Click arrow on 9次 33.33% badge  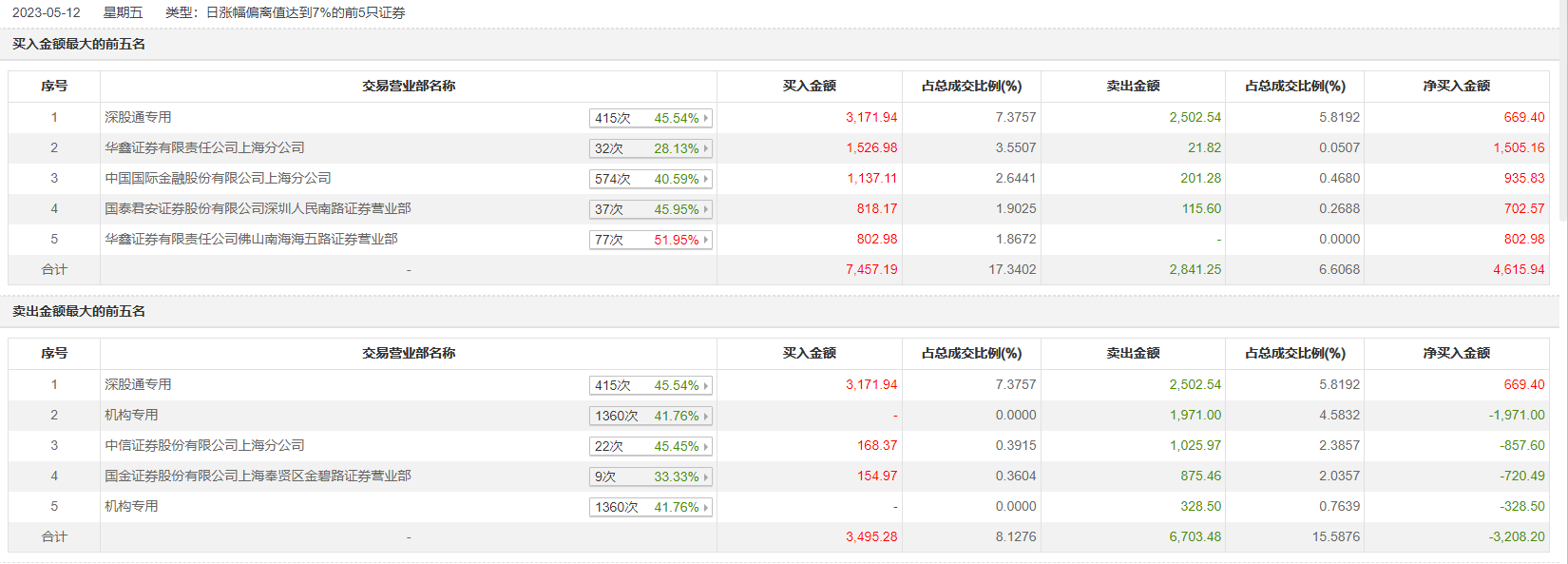tap(706, 477)
